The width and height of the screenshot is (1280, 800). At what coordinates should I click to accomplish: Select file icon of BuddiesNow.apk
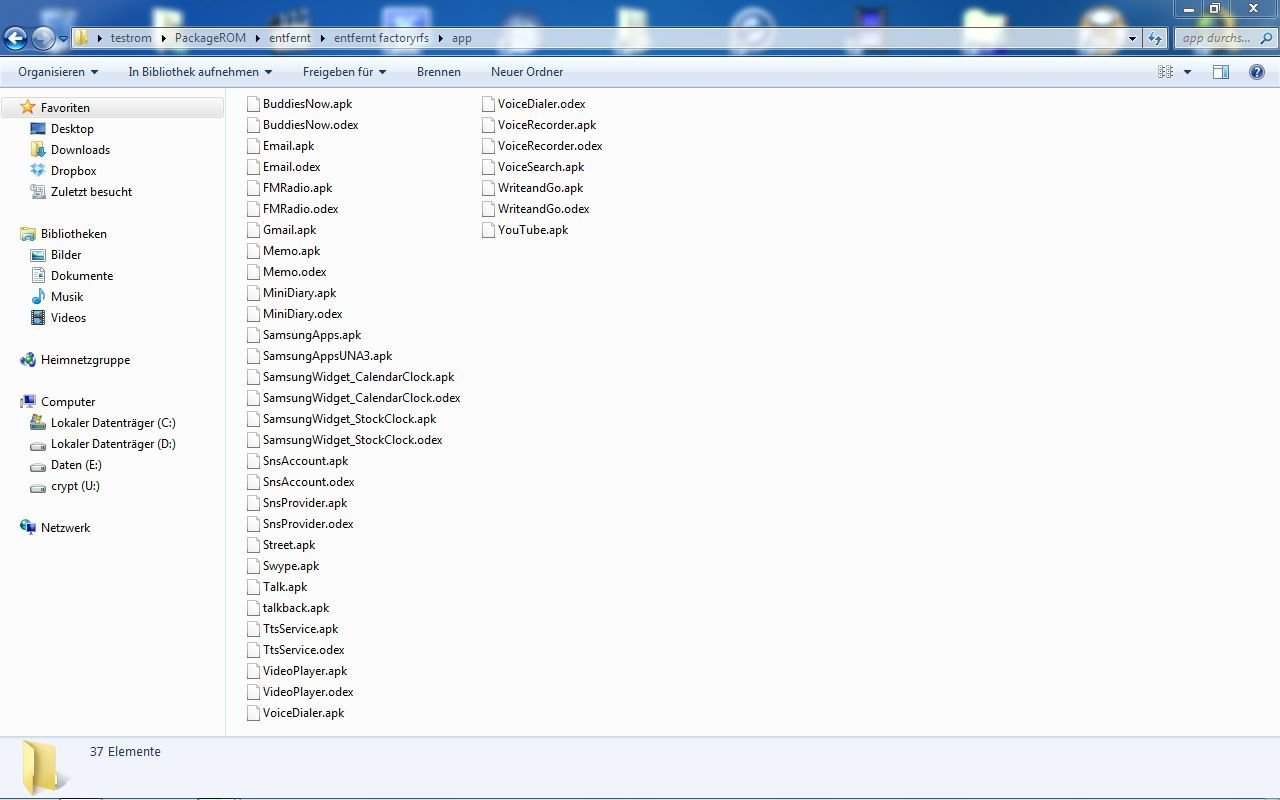coord(253,104)
